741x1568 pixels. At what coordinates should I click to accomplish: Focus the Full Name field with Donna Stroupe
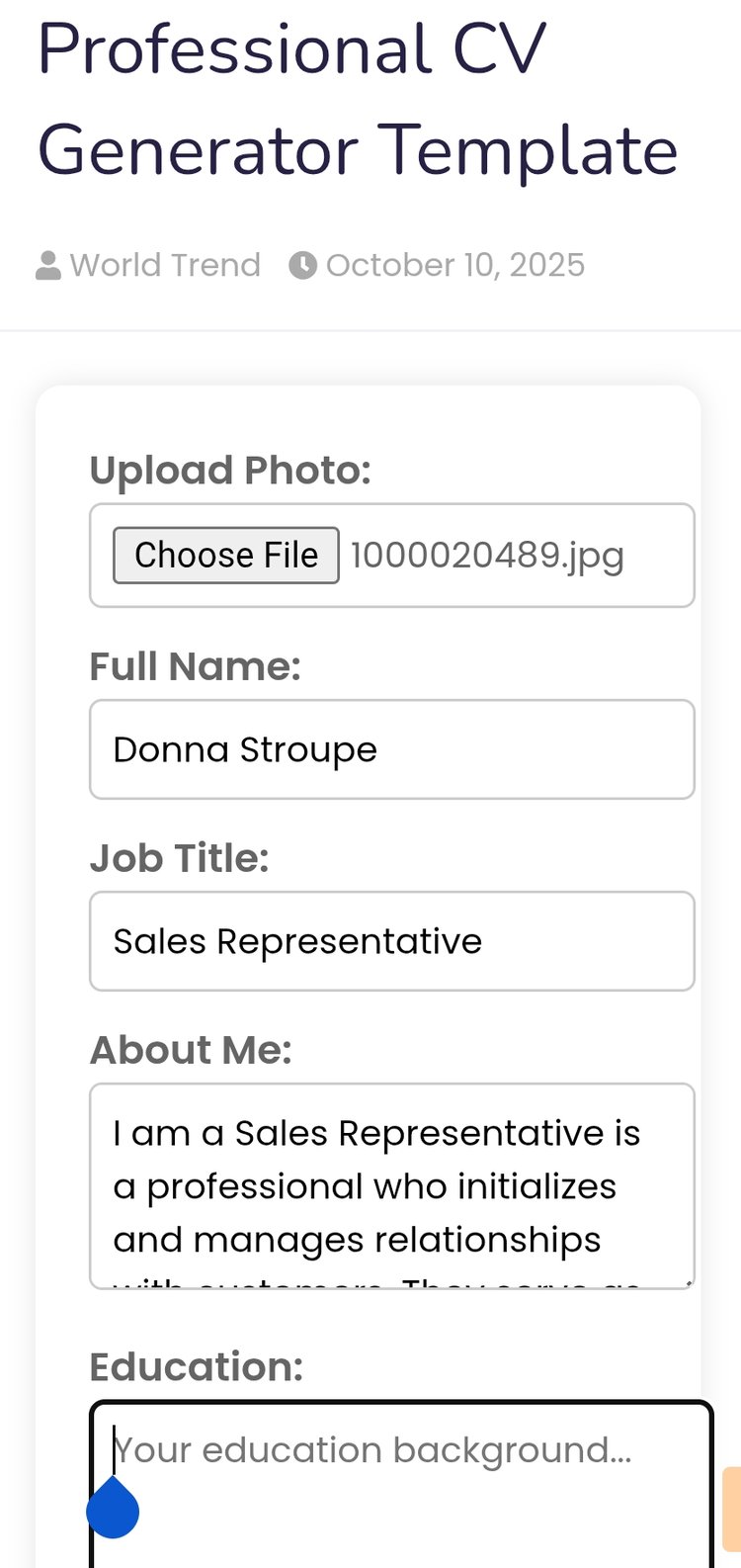click(392, 749)
